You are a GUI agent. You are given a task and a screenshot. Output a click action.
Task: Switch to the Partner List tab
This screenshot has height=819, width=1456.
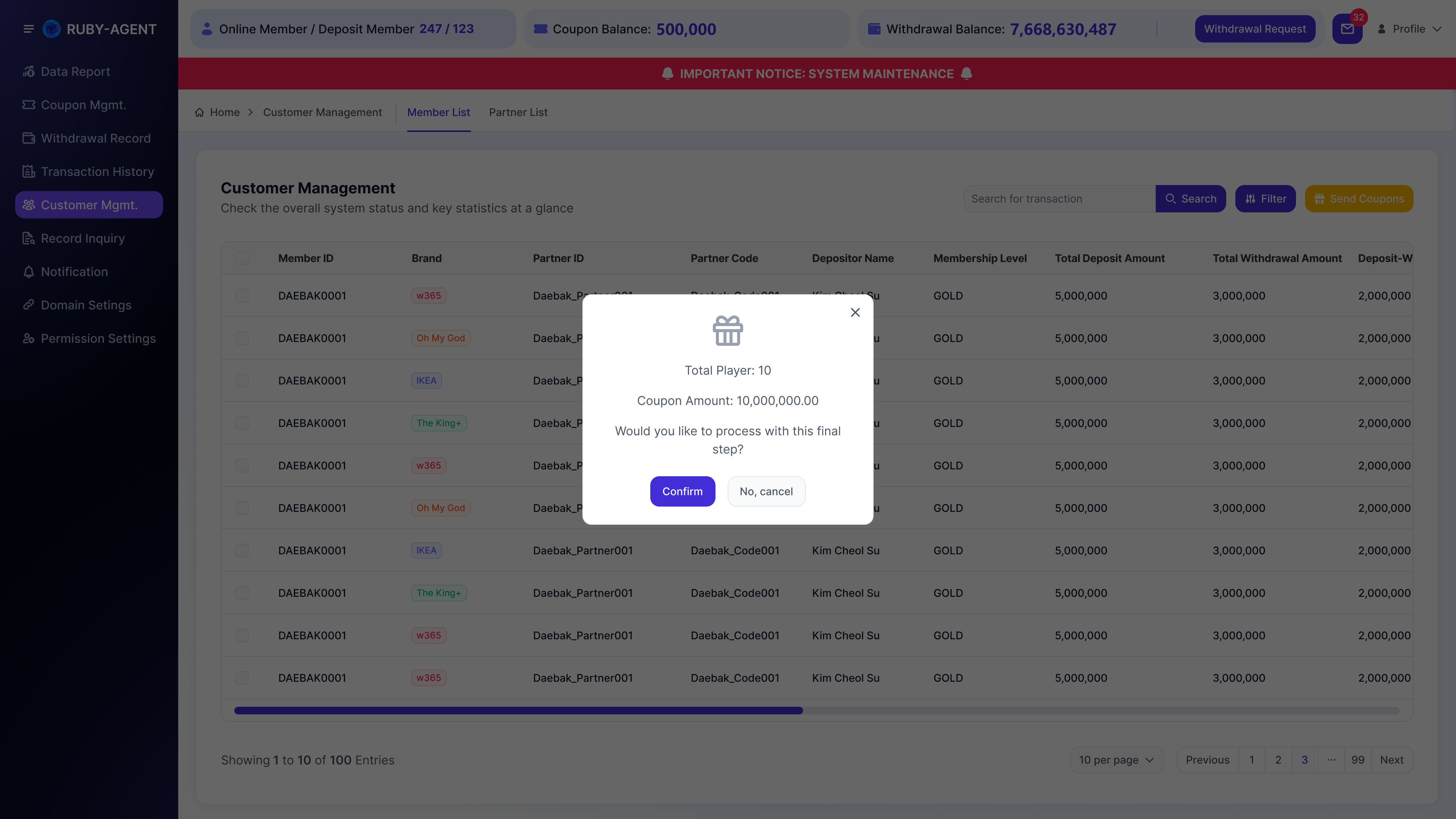[x=518, y=113]
